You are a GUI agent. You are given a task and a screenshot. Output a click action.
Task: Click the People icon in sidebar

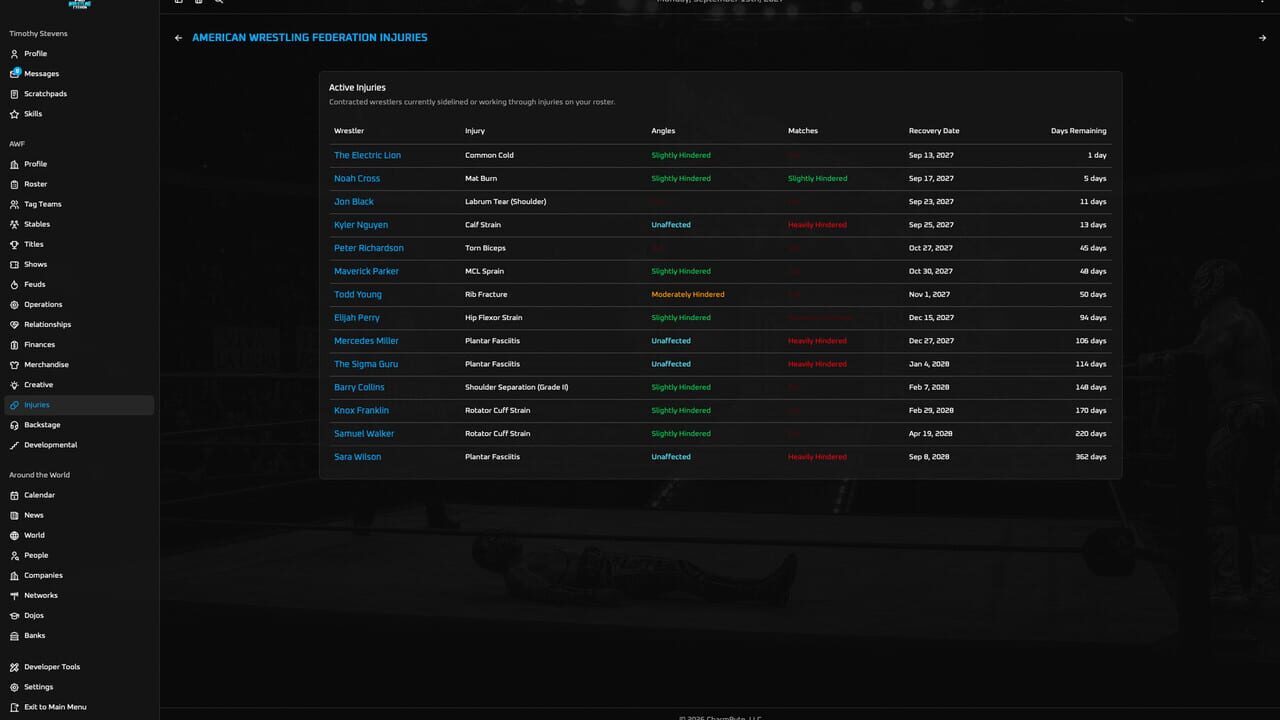14,555
